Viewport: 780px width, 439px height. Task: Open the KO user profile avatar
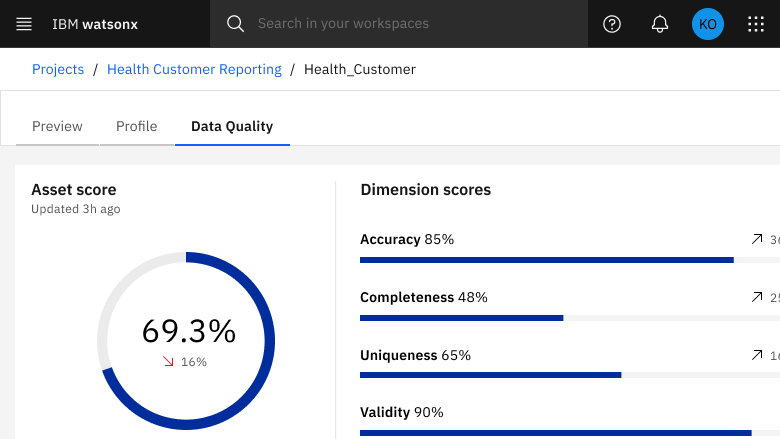708,24
